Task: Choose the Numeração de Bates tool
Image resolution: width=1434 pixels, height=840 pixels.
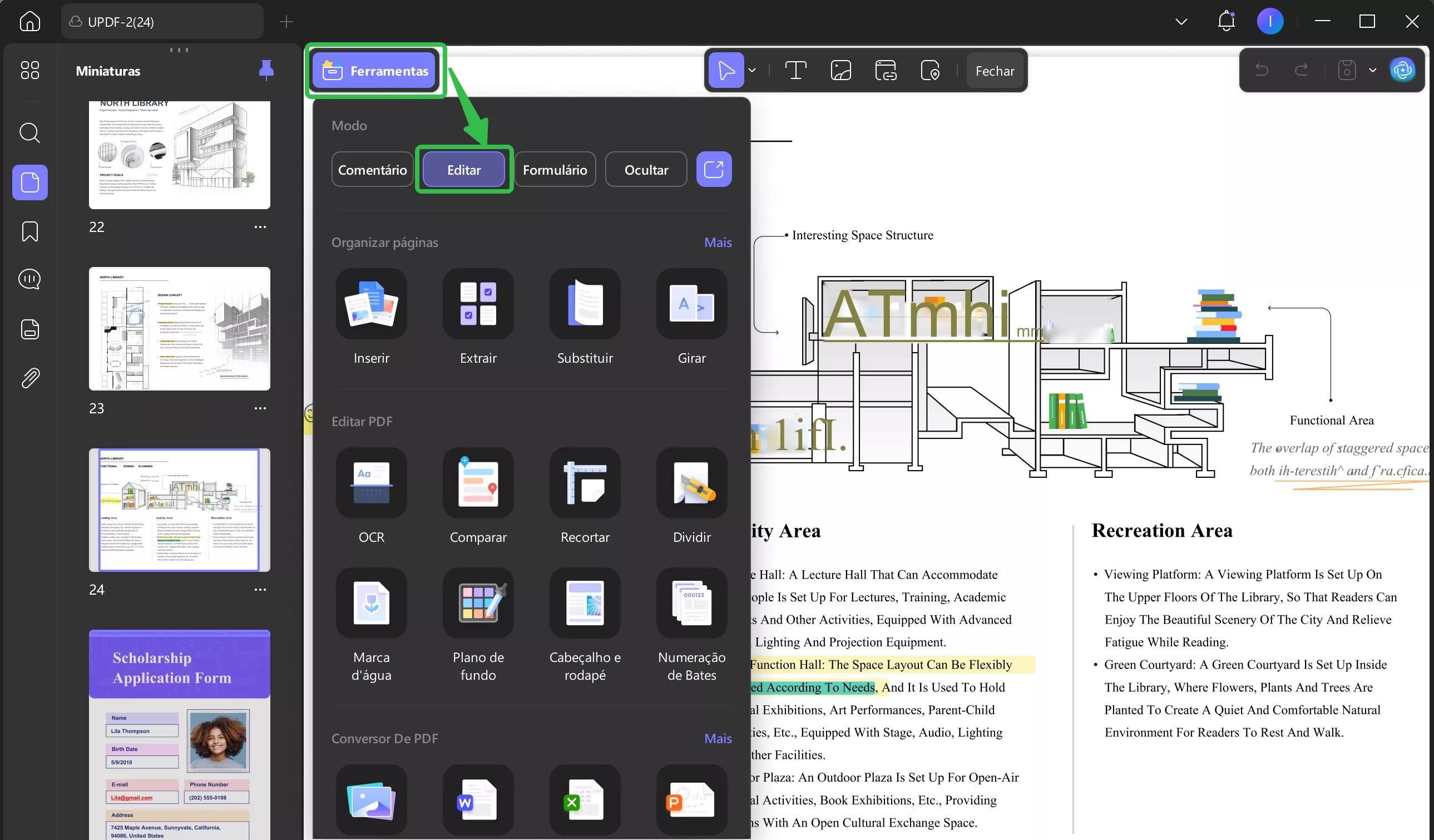Action: 691,602
